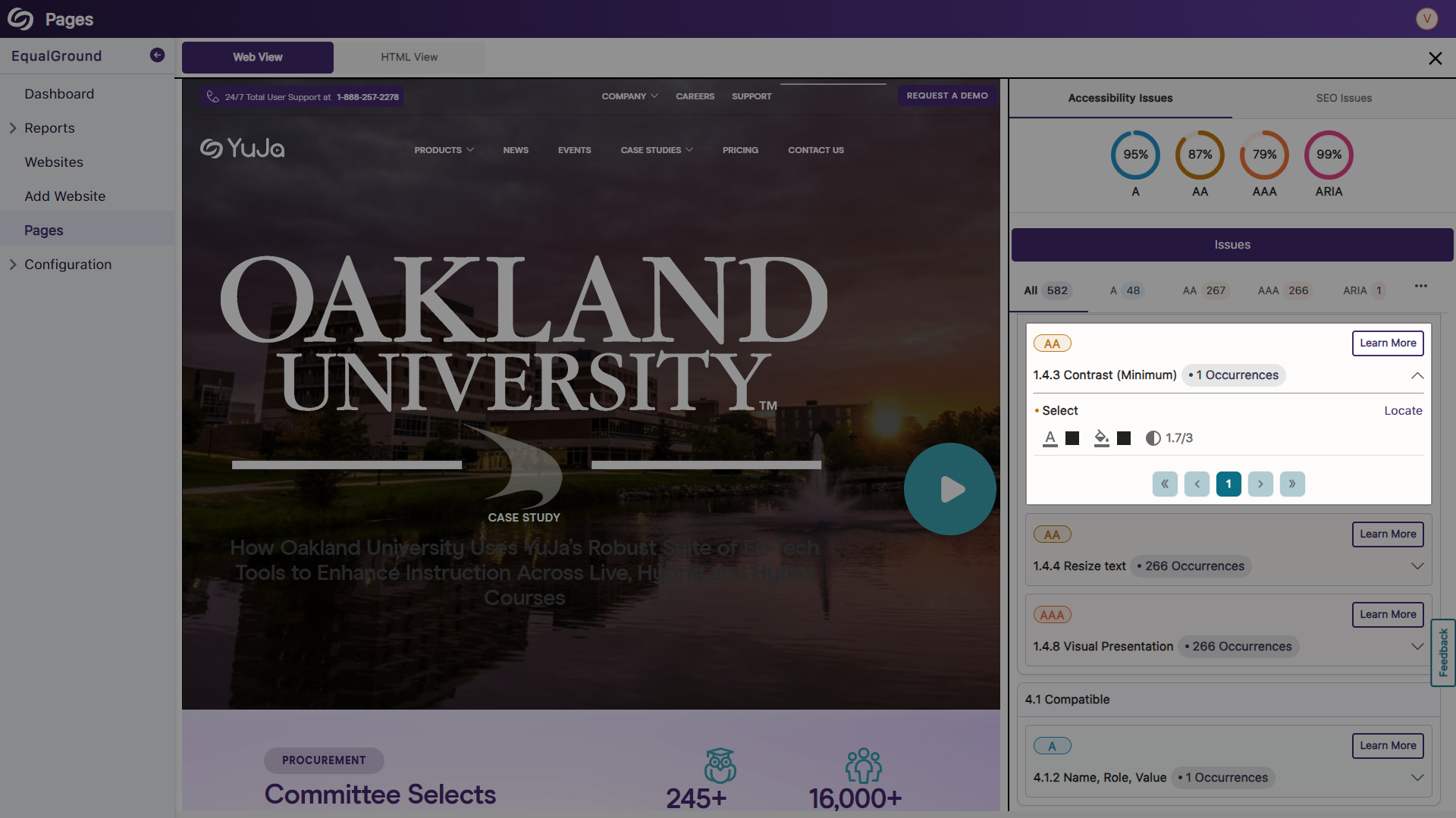Click the play button on the YuJa video
Image resolution: width=1456 pixels, height=818 pixels.
[x=950, y=489]
